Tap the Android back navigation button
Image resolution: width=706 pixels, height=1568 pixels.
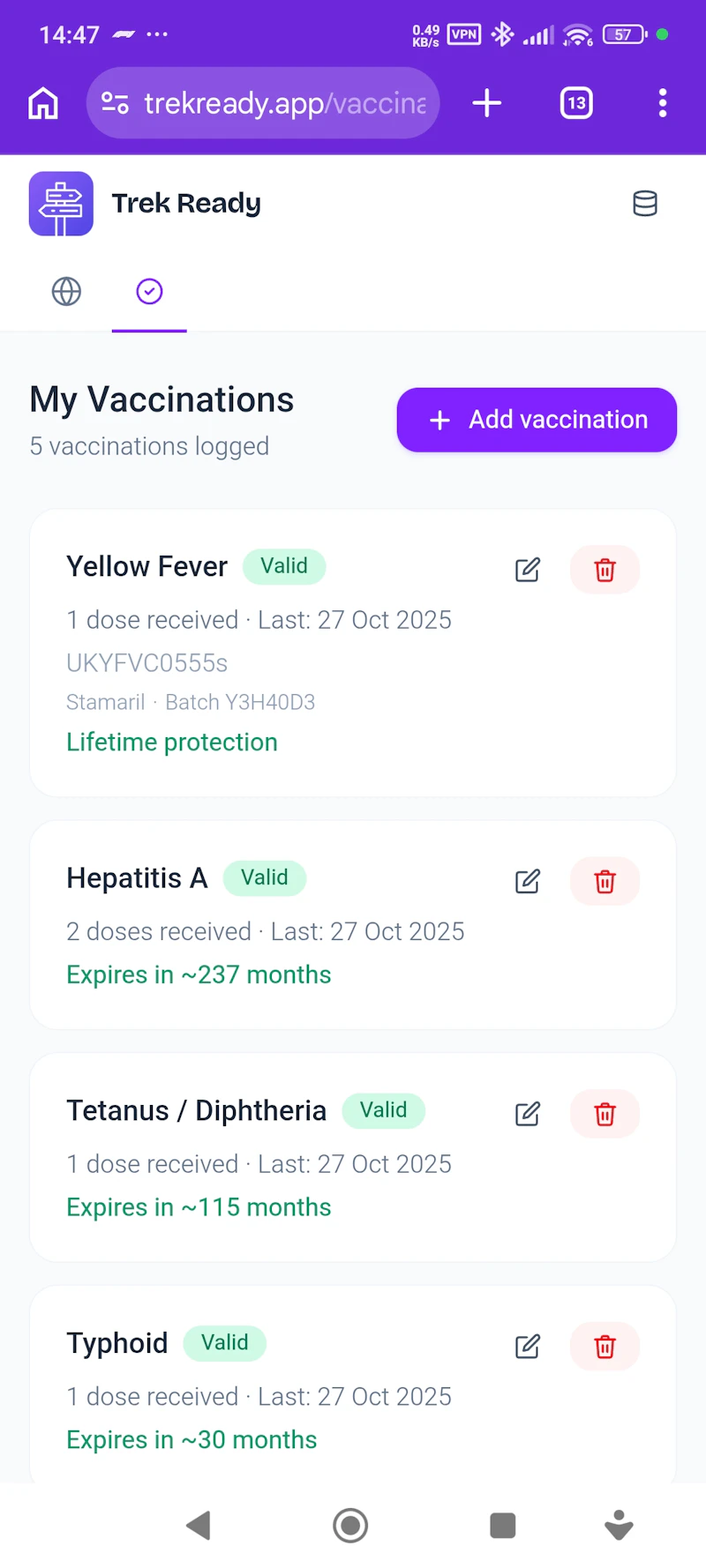[199, 1525]
